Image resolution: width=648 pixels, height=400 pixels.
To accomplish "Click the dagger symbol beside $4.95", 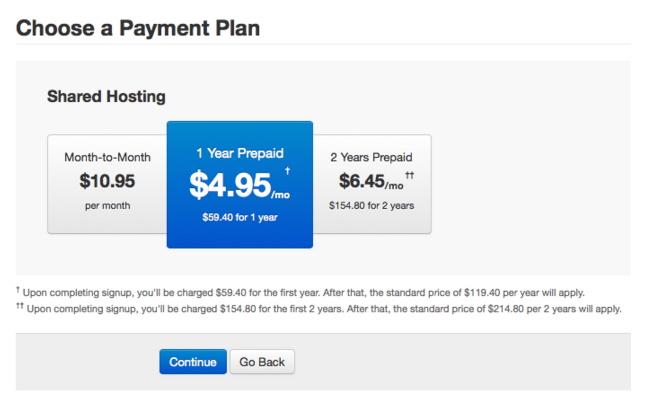I will click(x=287, y=171).
